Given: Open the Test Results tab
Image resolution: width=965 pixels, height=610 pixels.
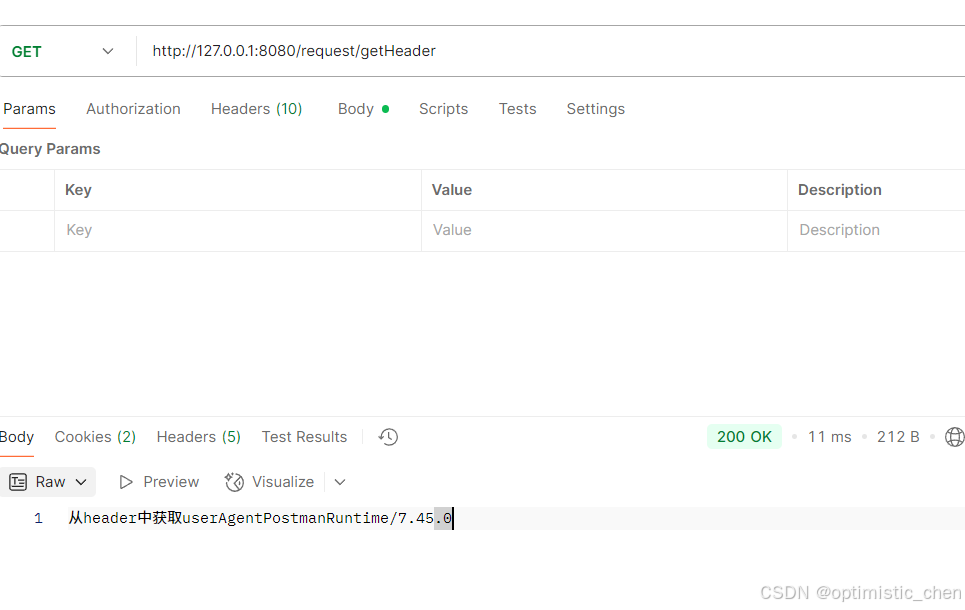Looking at the screenshot, I should (305, 437).
